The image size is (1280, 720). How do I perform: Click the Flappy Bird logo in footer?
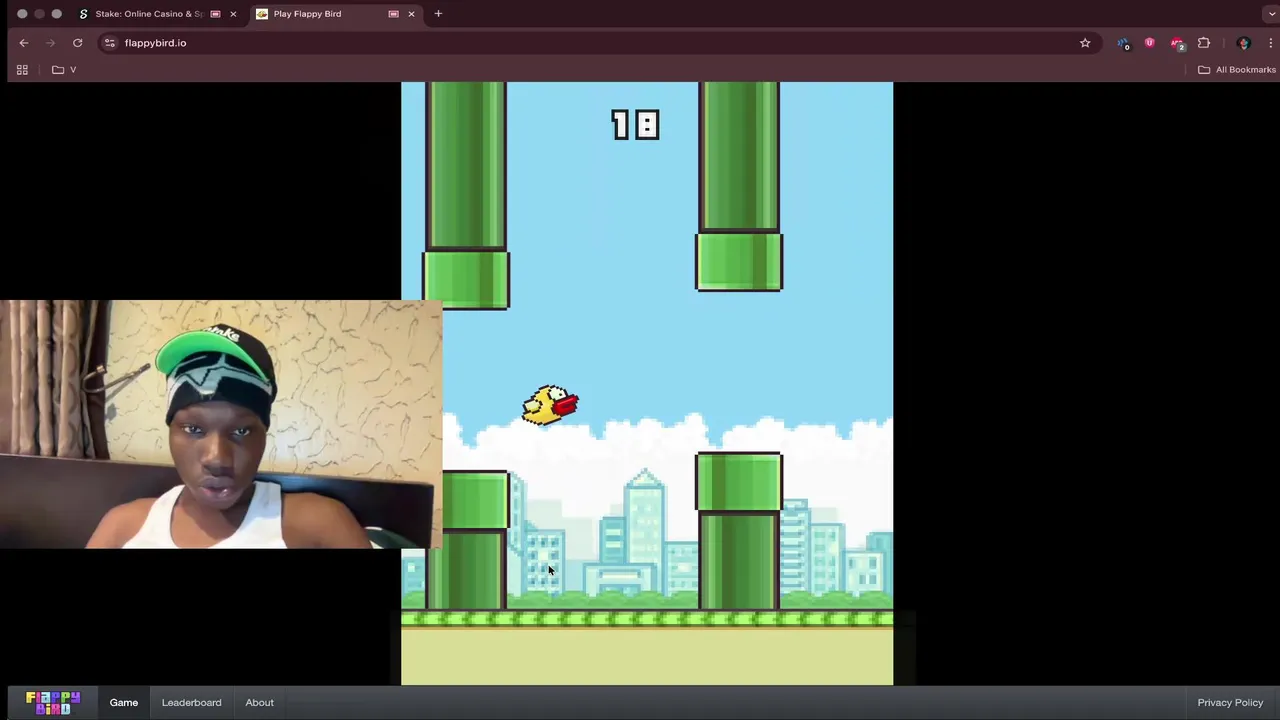(x=53, y=702)
